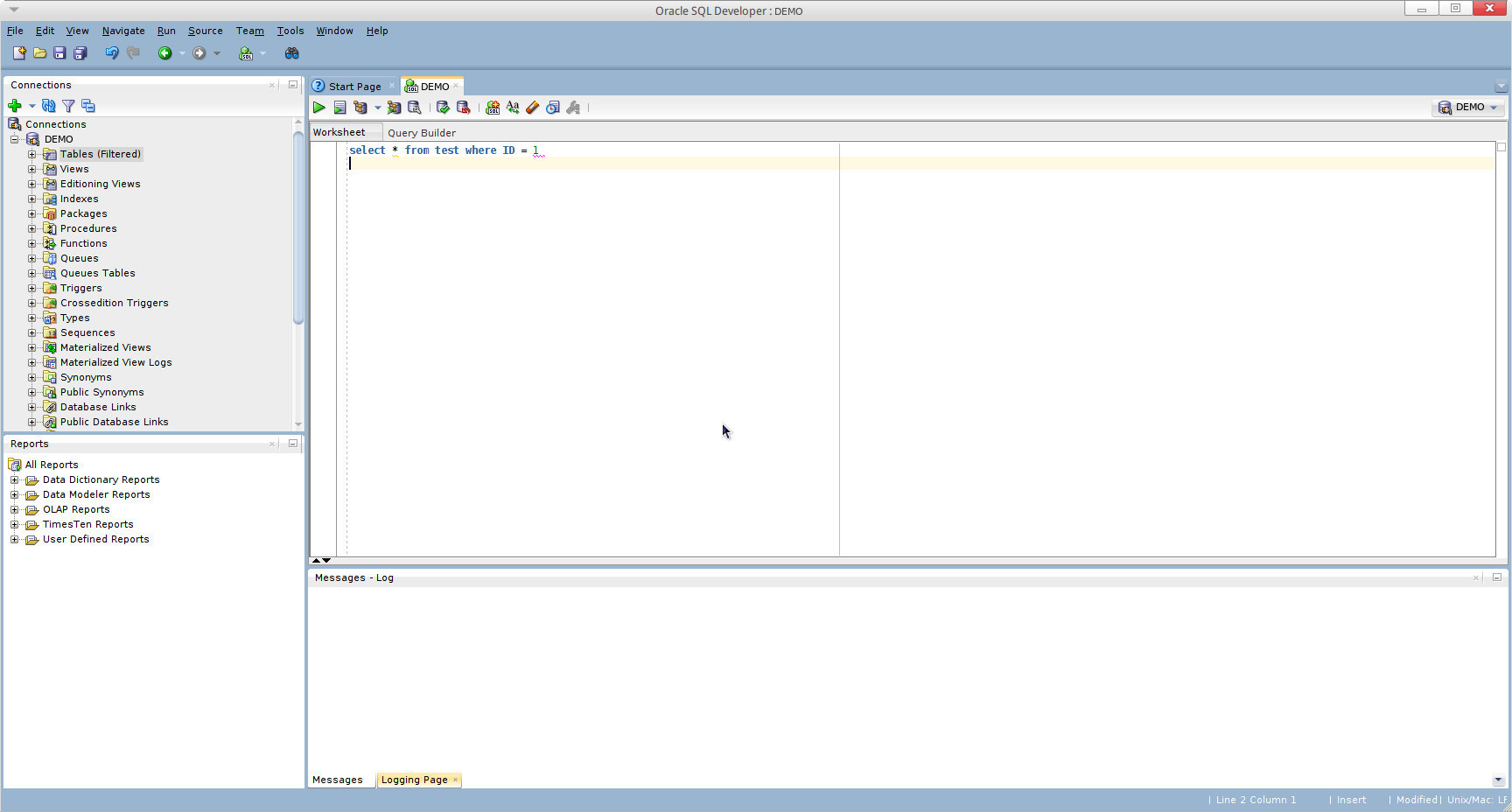Click the Clear eraser icon
Viewport: 1512px width, 812px height.
pyautogui.click(x=532, y=108)
